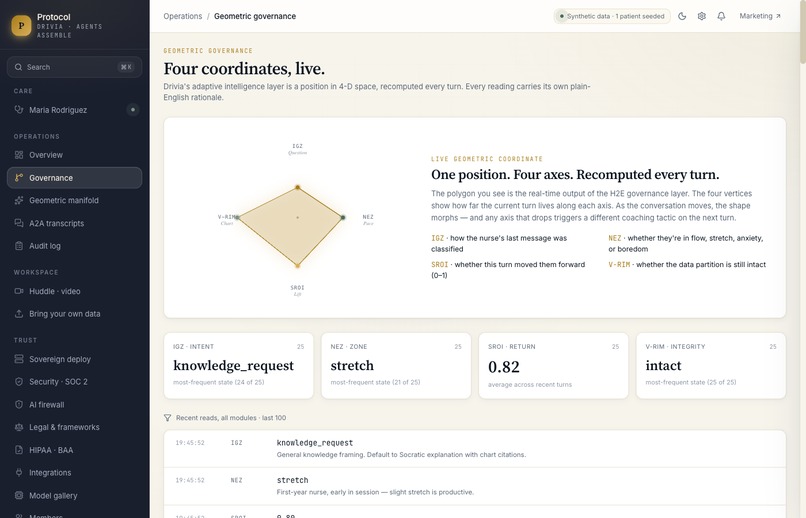Open Security SOC 2 page
The height and width of the screenshot is (518, 806).
pos(75,382)
